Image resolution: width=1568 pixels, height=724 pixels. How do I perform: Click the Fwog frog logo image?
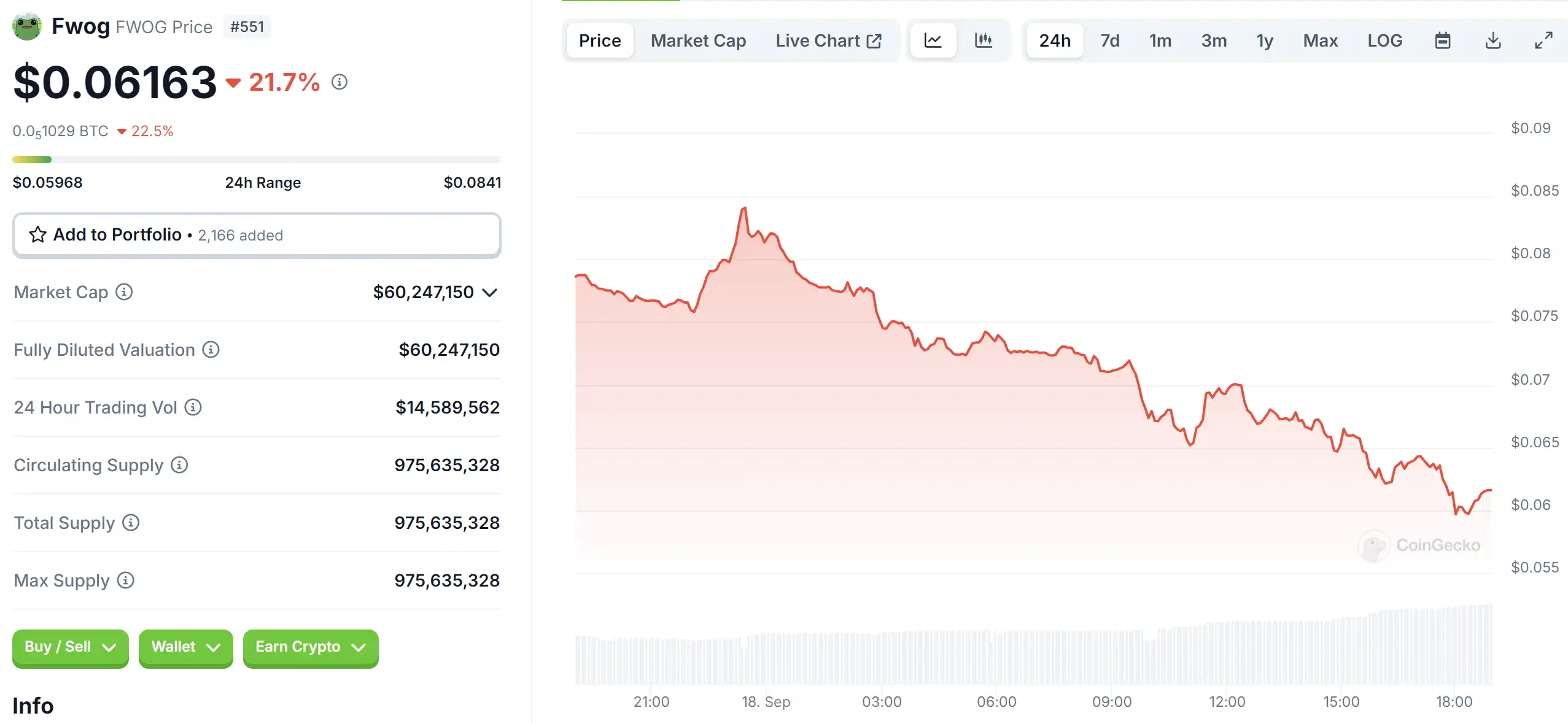click(x=26, y=26)
